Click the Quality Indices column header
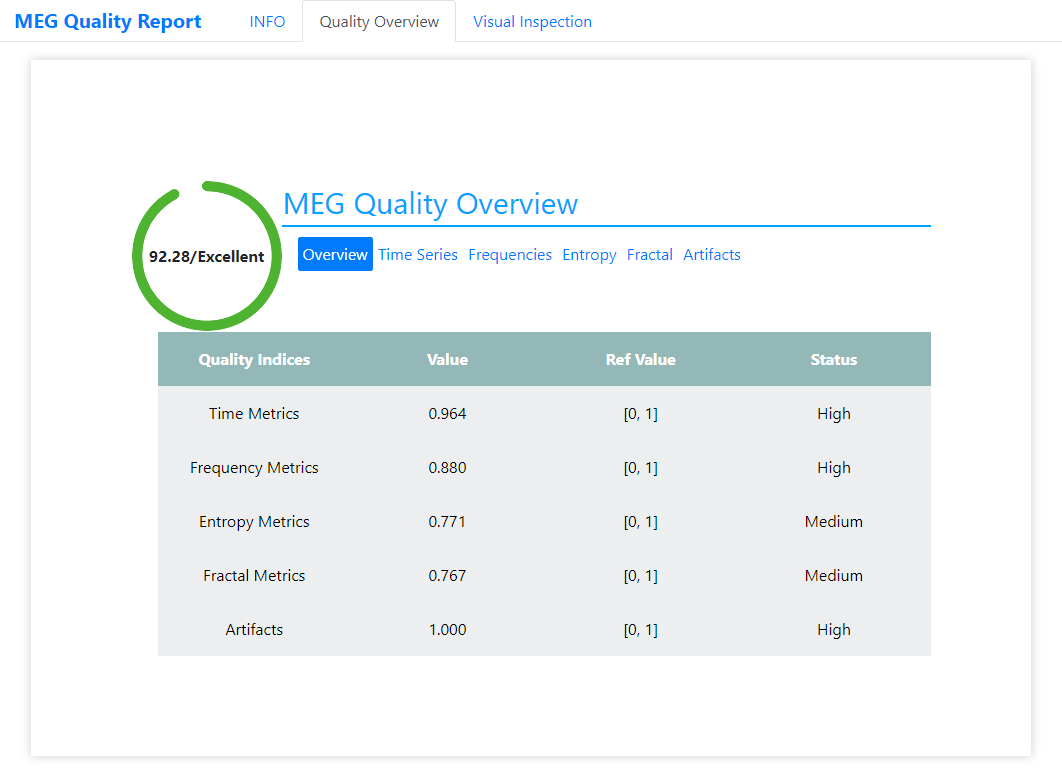 pyautogui.click(x=254, y=360)
